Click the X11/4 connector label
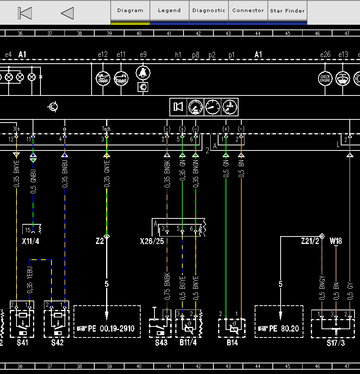 (x=30, y=241)
